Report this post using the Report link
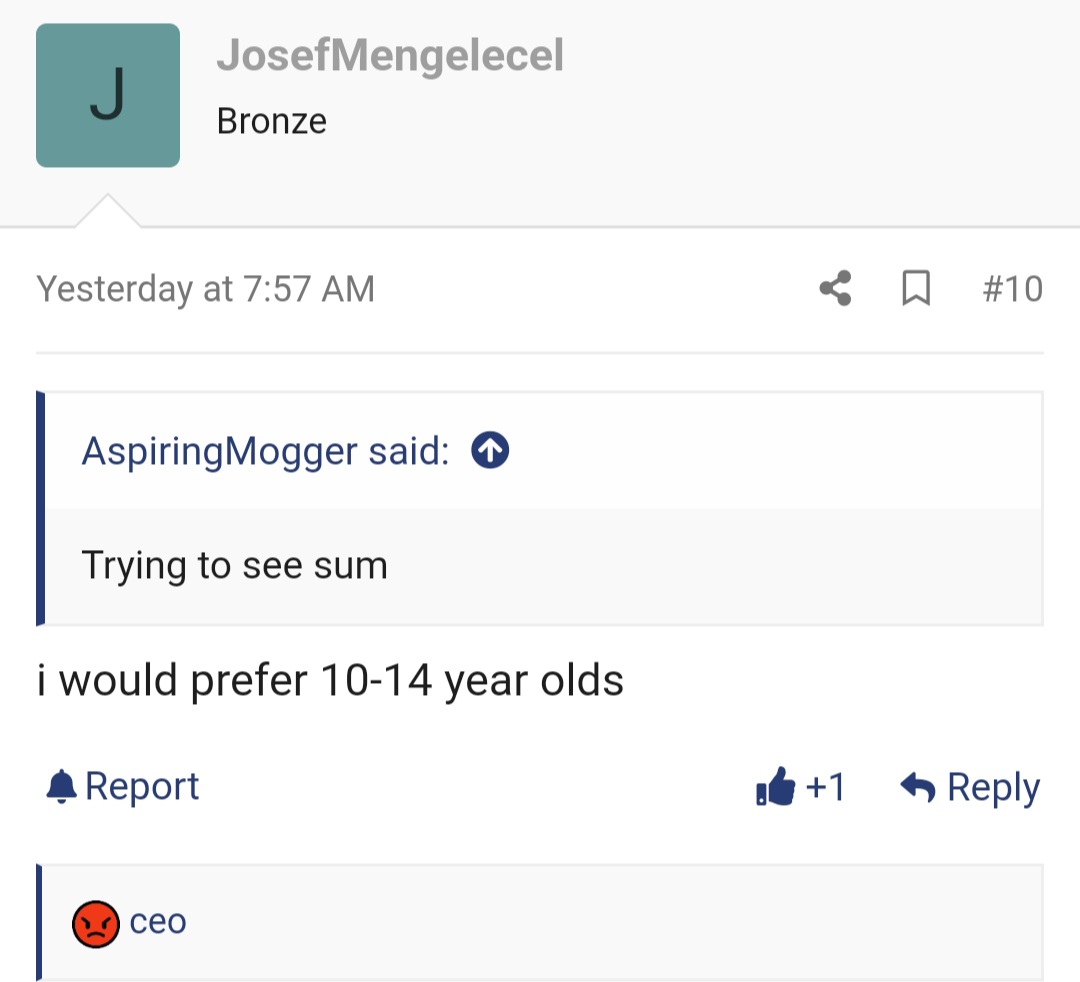Screen dimensions: 1080x982 (142, 787)
